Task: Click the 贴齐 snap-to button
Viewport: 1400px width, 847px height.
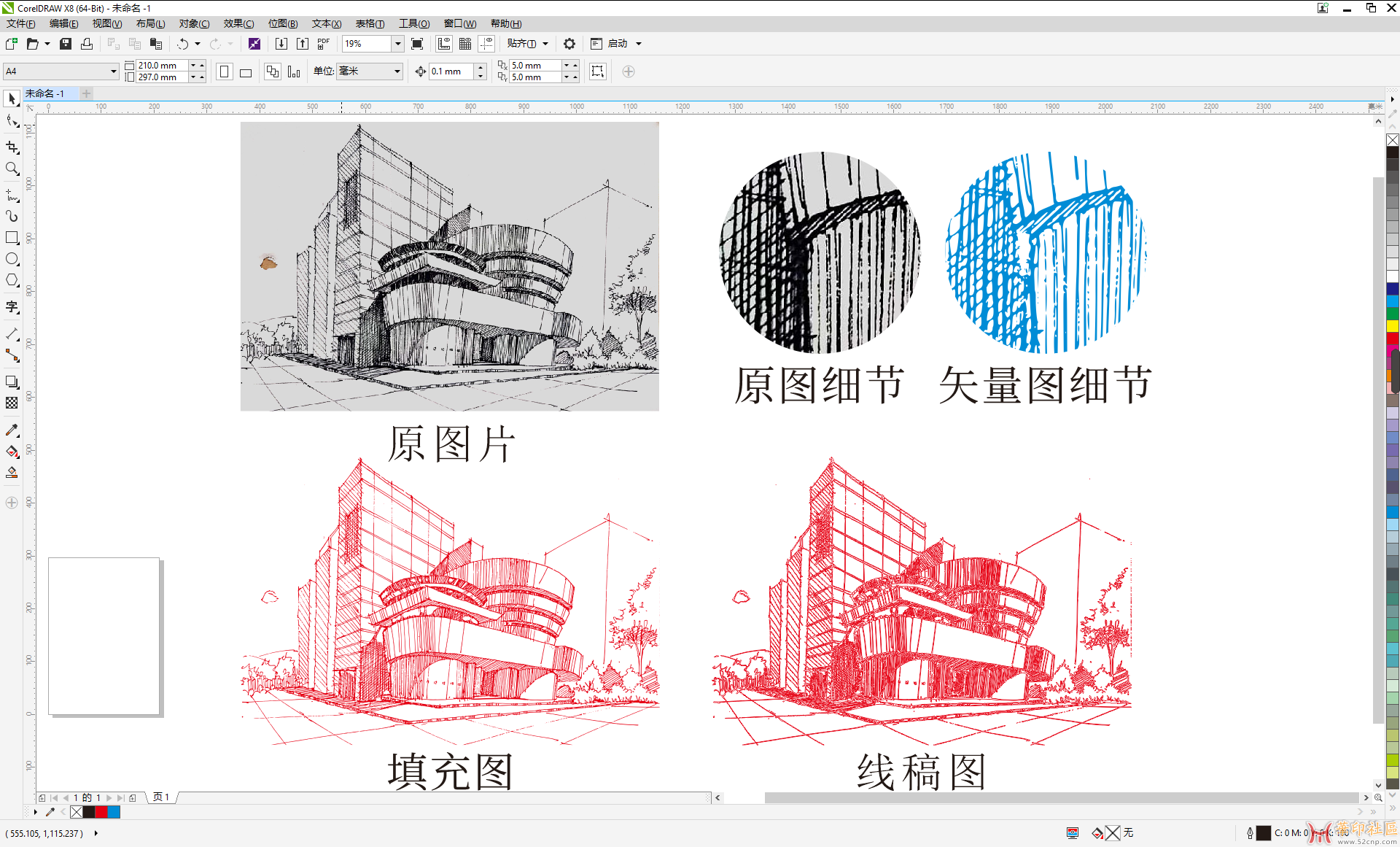Action: coord(522,44)
